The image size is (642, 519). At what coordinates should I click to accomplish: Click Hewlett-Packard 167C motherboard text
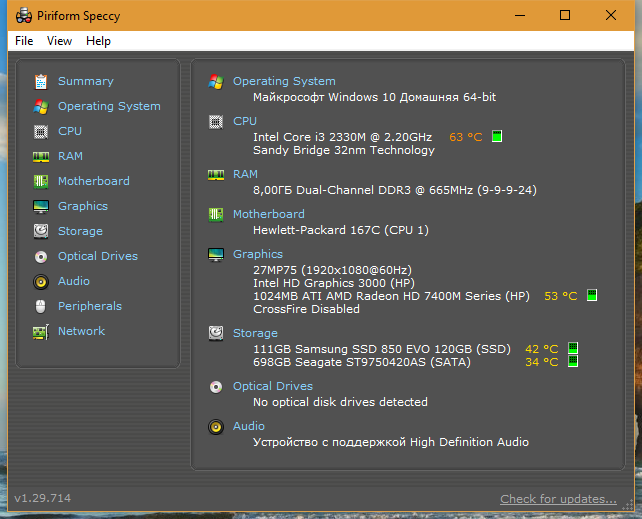(341, 230)
